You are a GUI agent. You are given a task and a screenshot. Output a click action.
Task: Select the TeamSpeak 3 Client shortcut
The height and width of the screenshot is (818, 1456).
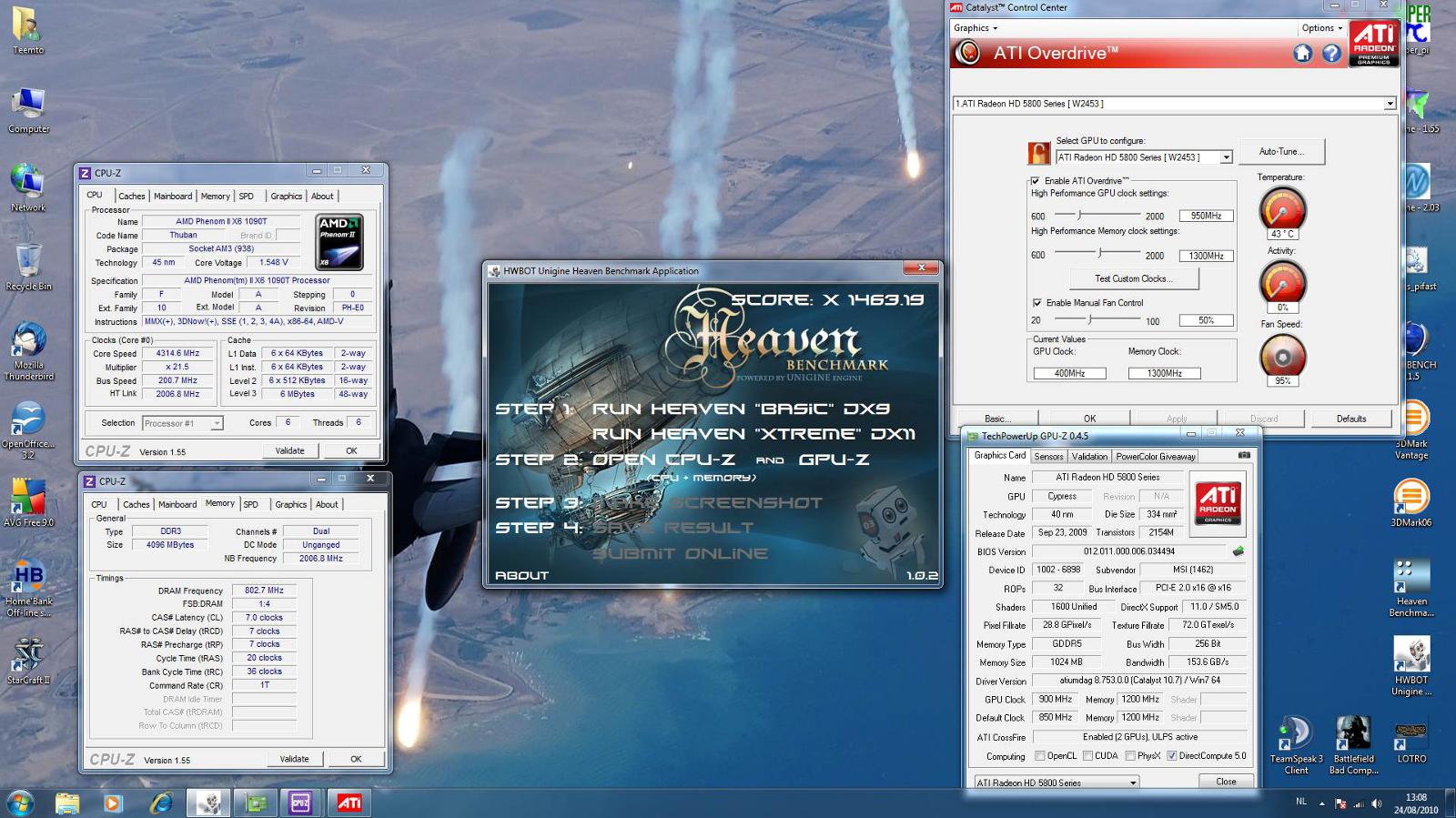click(1296, 745)
